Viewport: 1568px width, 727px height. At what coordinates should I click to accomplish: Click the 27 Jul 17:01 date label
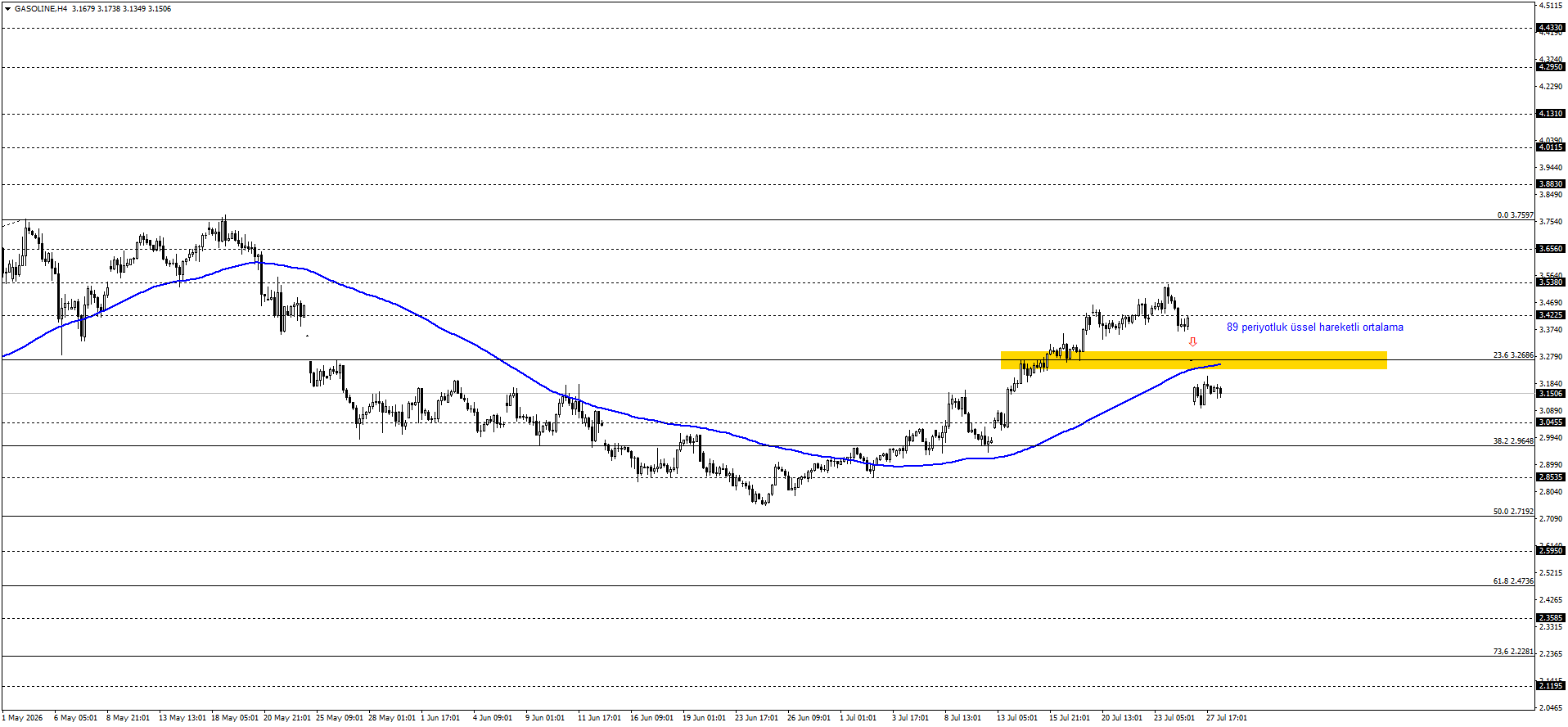(x=1227, y=718)
